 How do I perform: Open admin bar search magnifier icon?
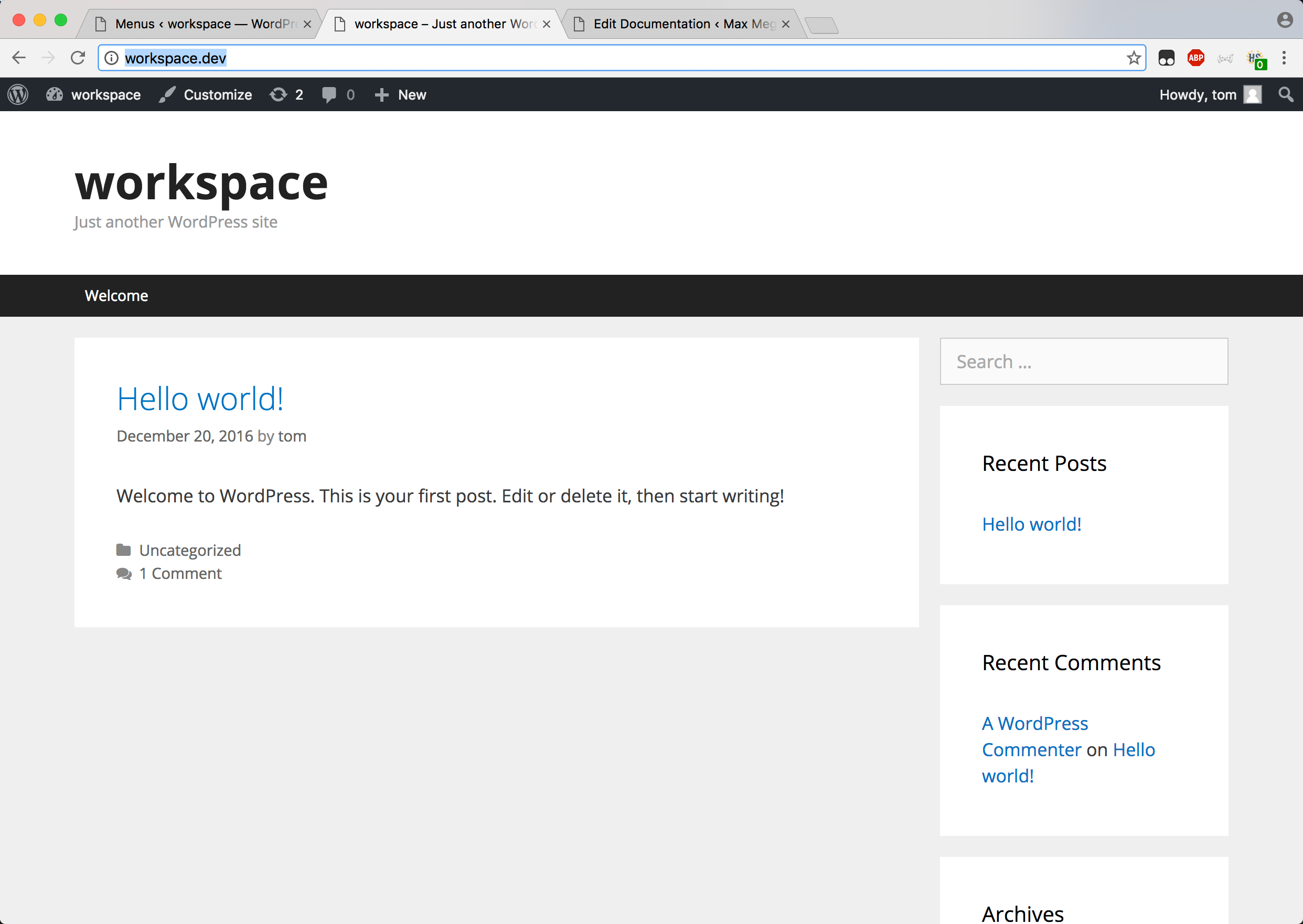click(x=1285, y=94)
